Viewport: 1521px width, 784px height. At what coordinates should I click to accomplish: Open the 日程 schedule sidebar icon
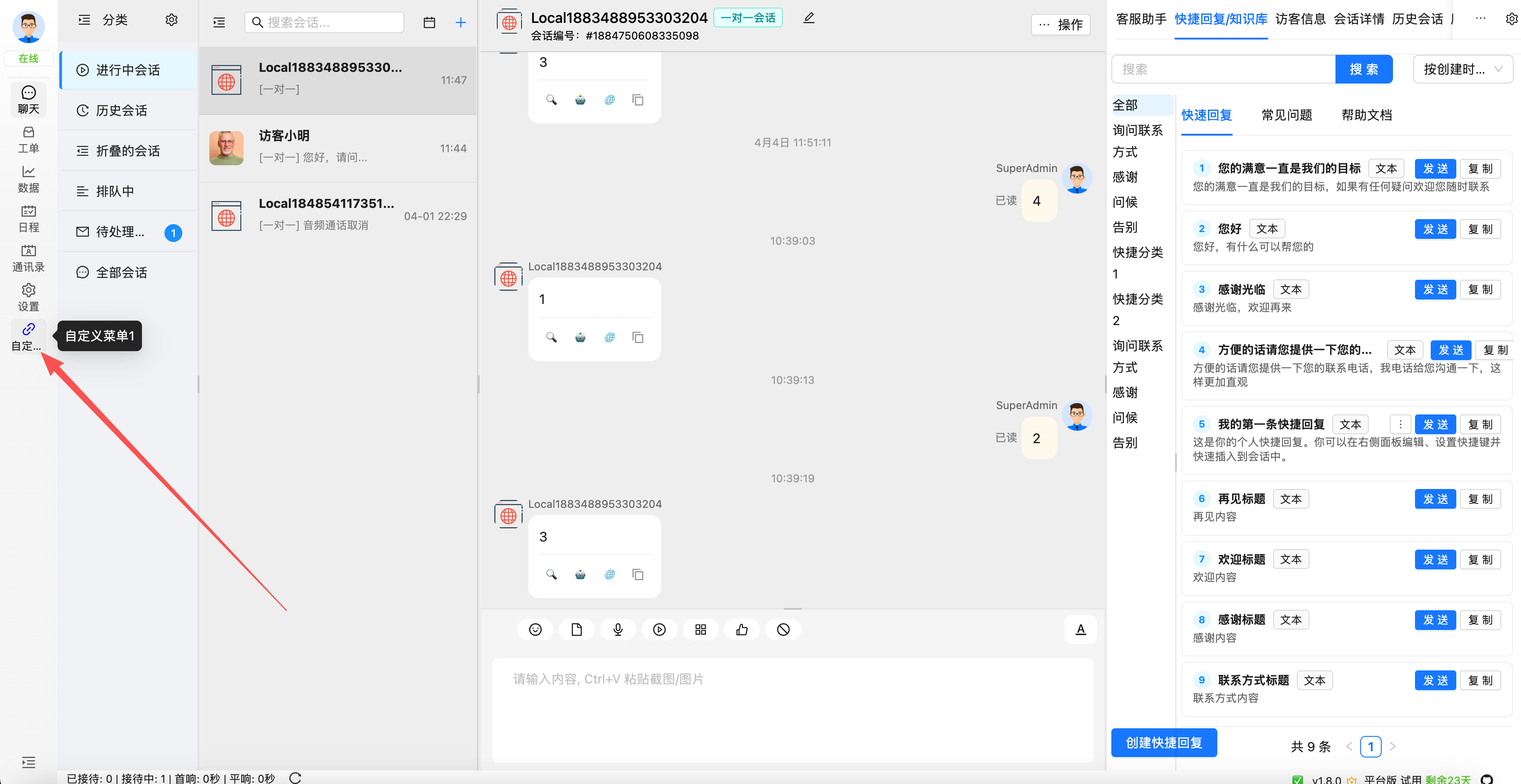(28, 218)
